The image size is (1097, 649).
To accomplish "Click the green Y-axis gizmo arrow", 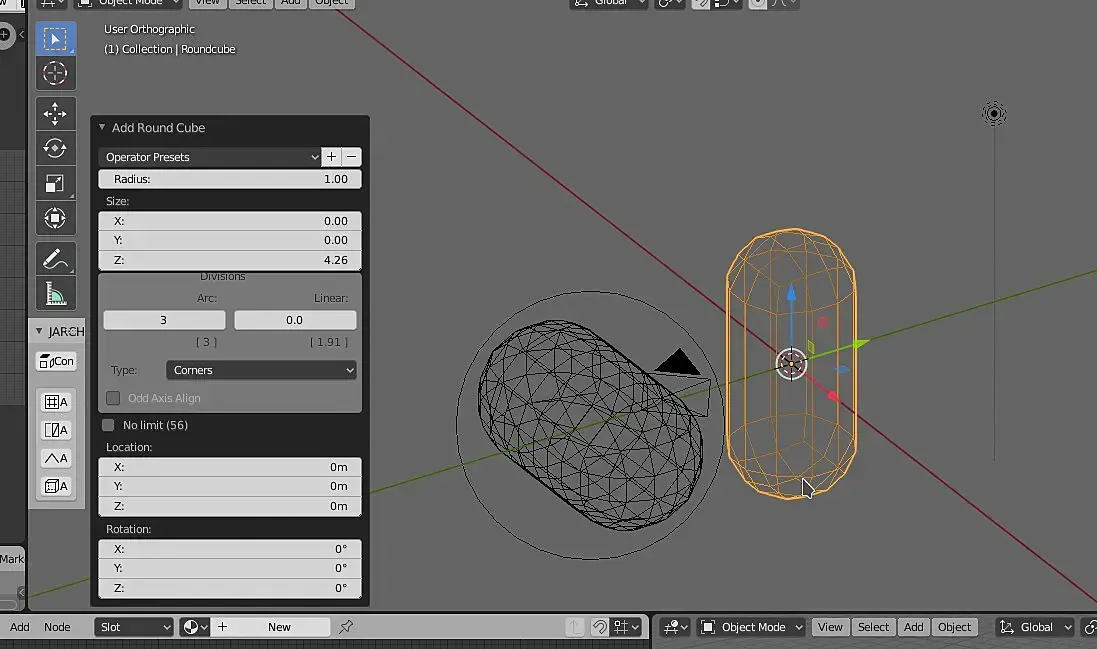I will point(861,343).
